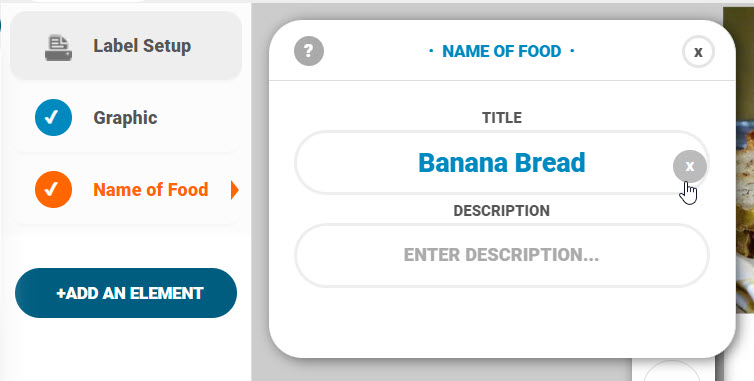Click the TITLE label above the field
The height and width of the screenshot is (381, 754).
(502, 118)
